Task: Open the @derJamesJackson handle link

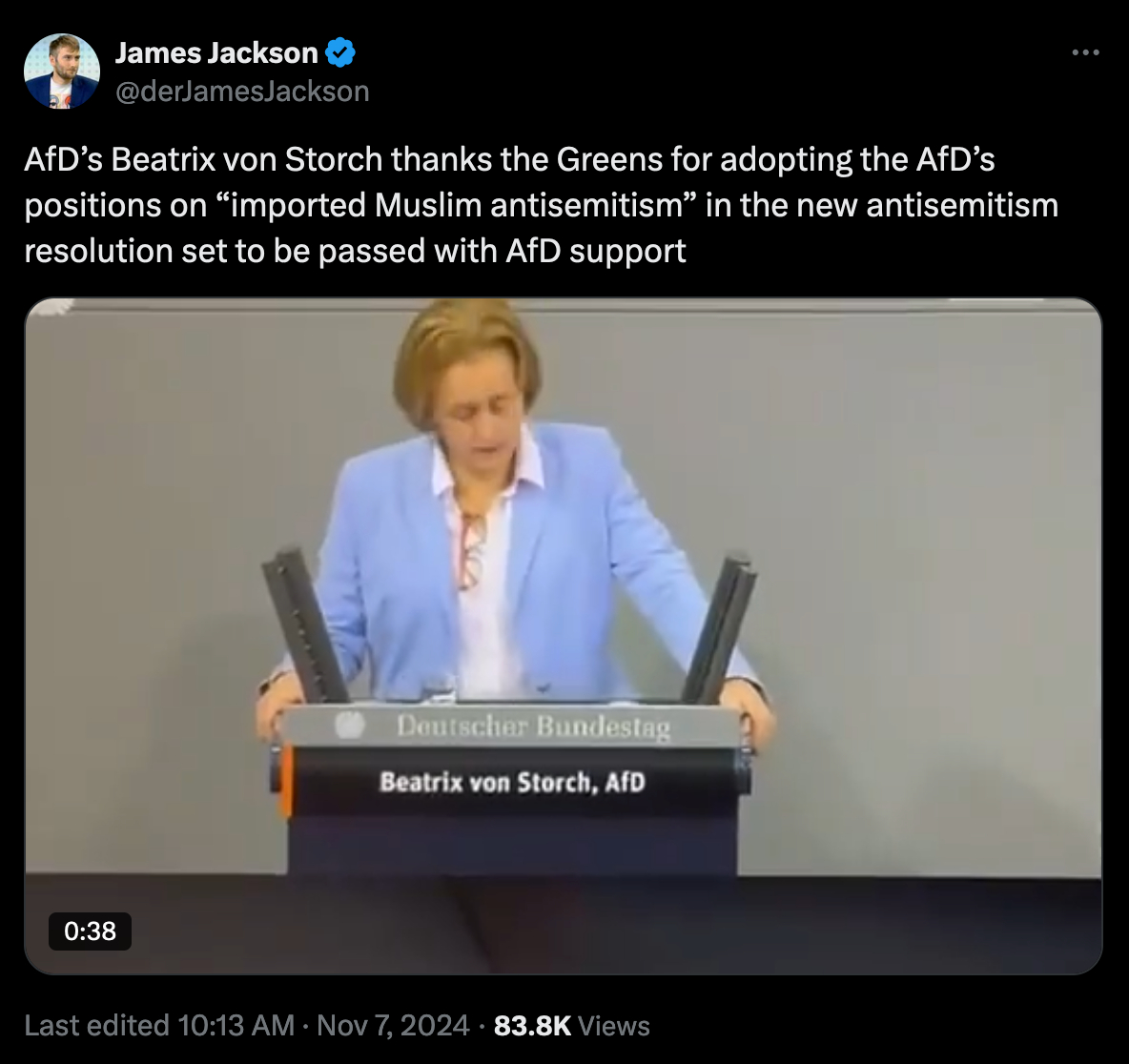Action: (x=242, y=92)
